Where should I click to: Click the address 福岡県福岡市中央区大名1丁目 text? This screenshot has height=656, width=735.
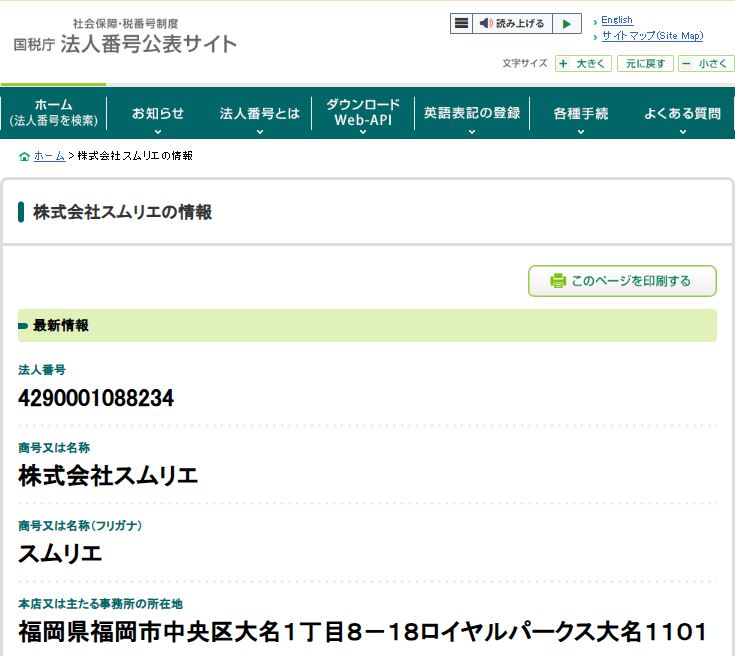[181, 631]
